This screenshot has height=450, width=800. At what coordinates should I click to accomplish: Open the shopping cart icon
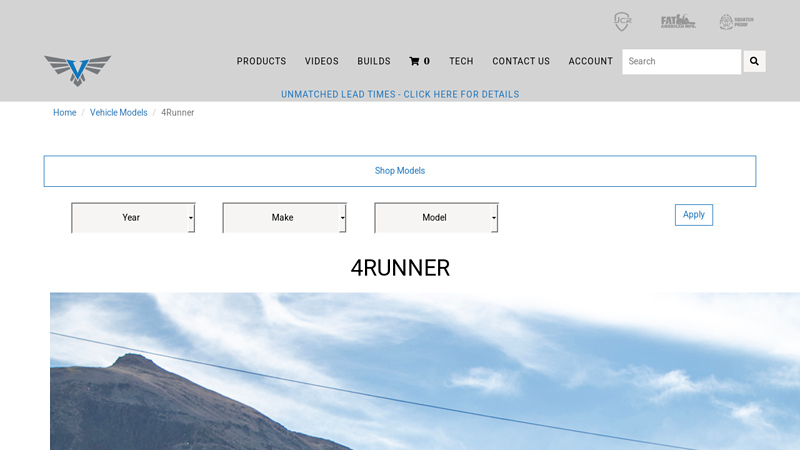[419, 61]
